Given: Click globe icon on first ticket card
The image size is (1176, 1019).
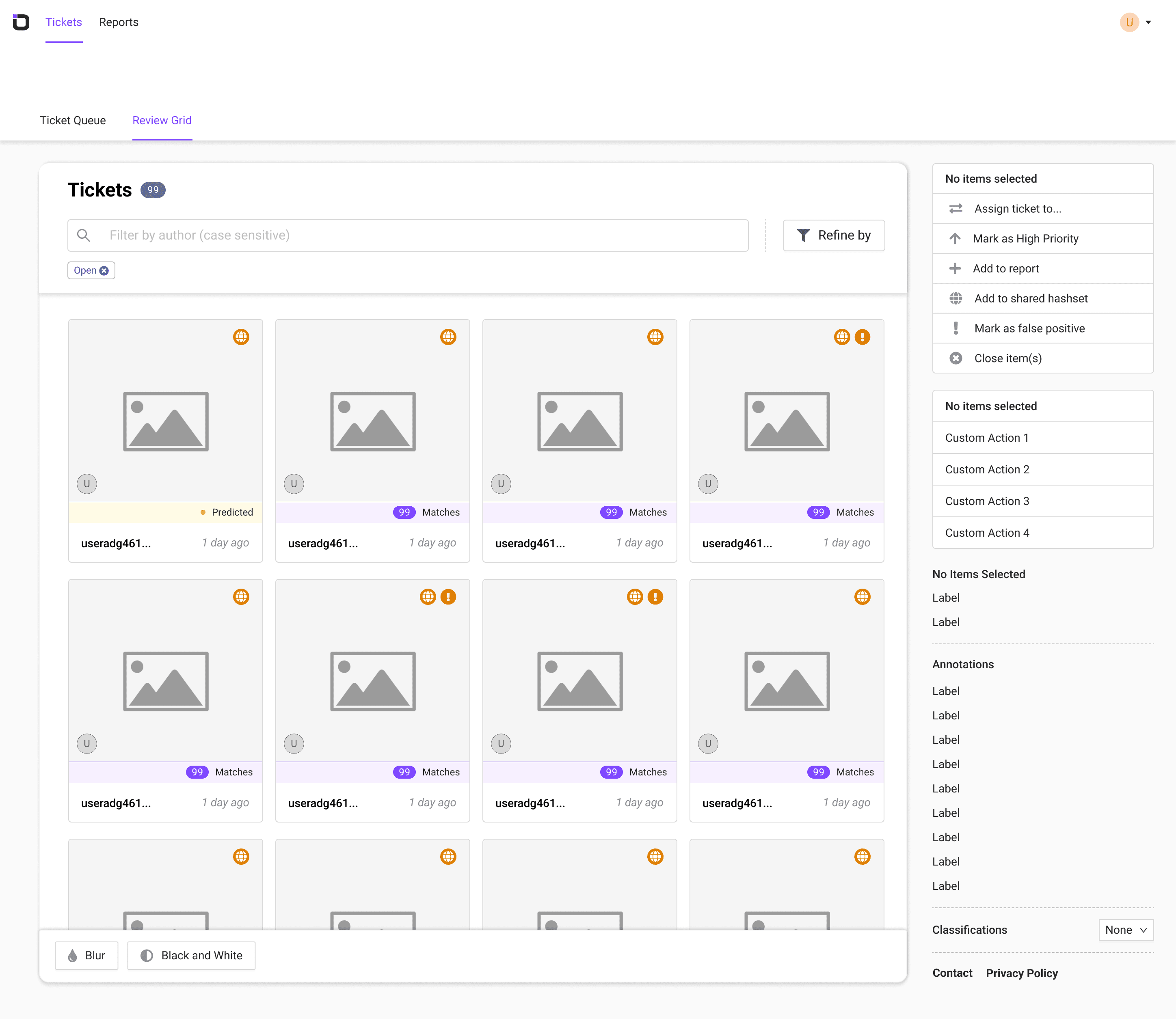Looking at the screenshot, I should (x=241, y=337).
